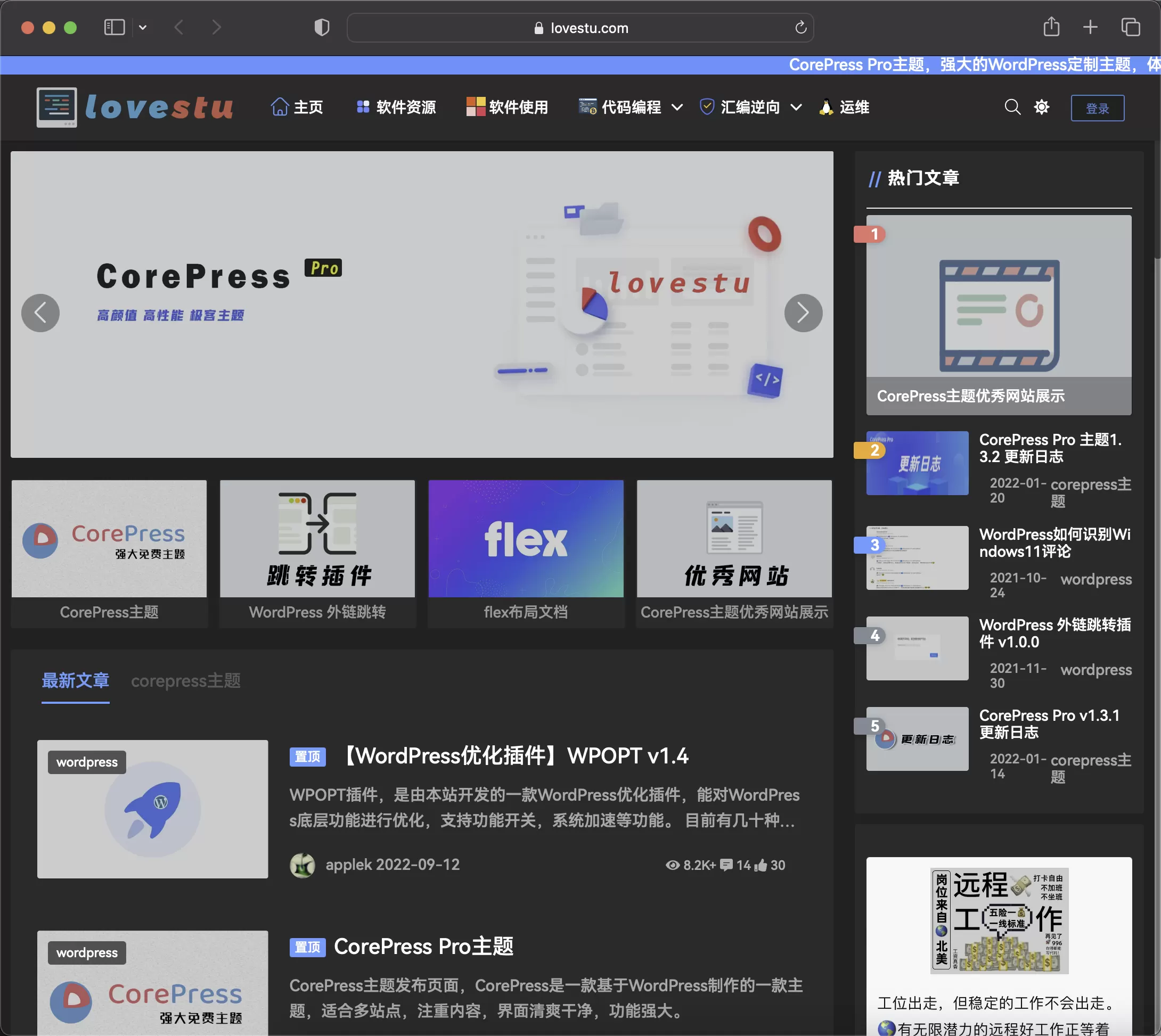Click the WPOPT rocket thumbnail
This screenshot has height=1036, width=1161.
tap(153, 809)
